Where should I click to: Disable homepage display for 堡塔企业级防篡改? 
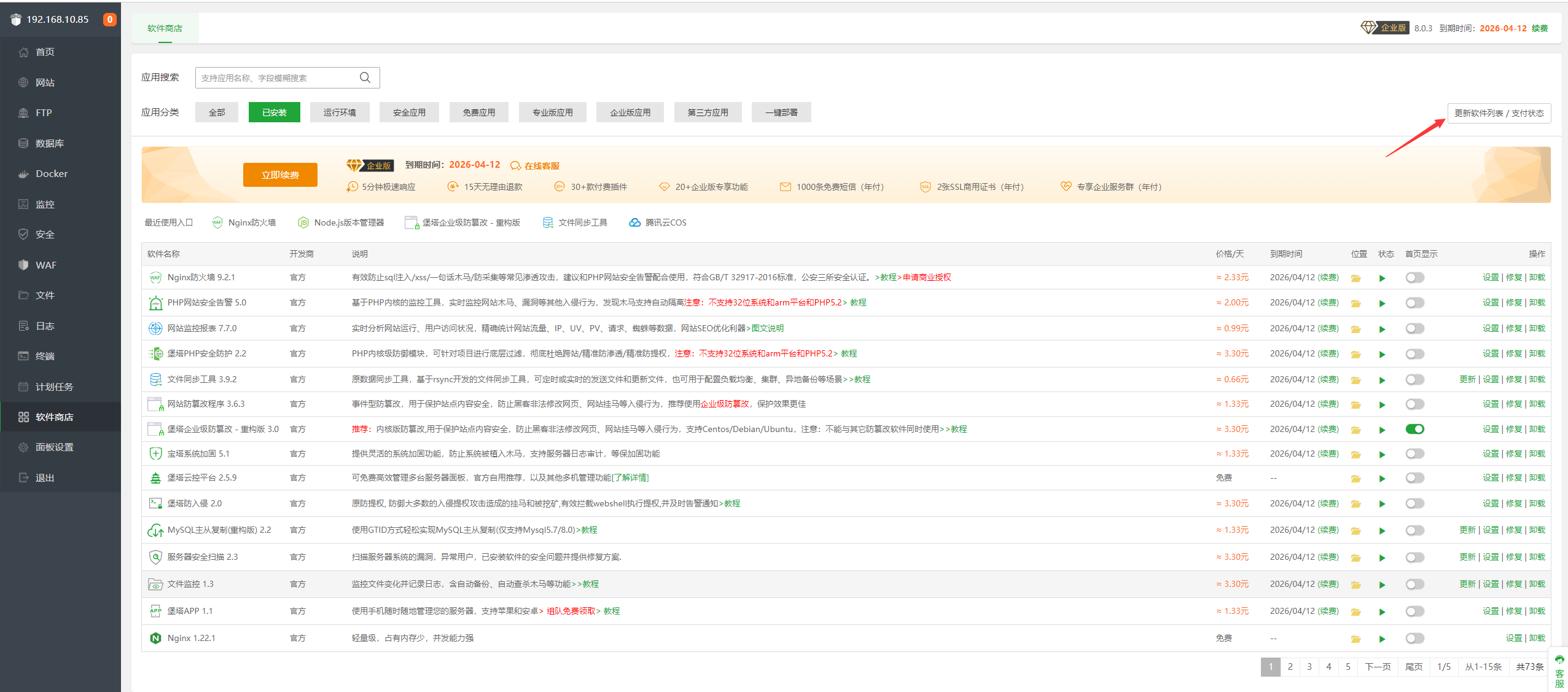coord(1414,429)
